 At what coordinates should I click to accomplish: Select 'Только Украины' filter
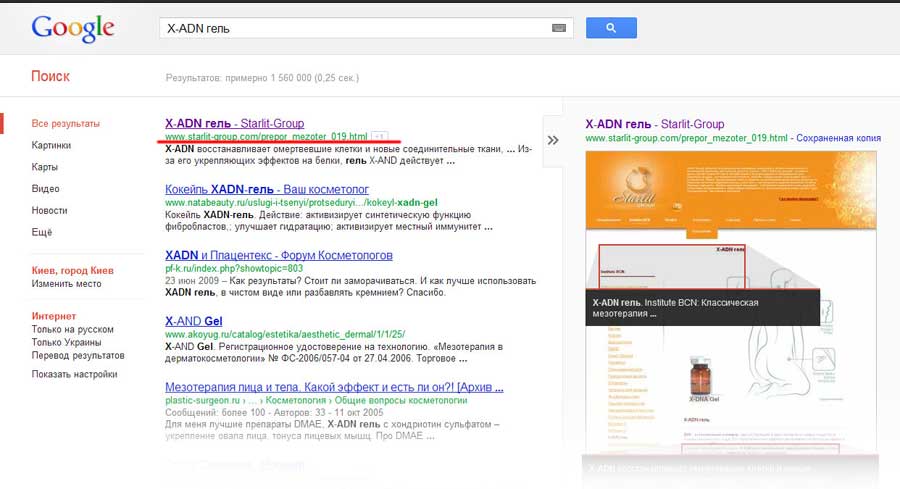pyautogui.click(x=66, y=342)
